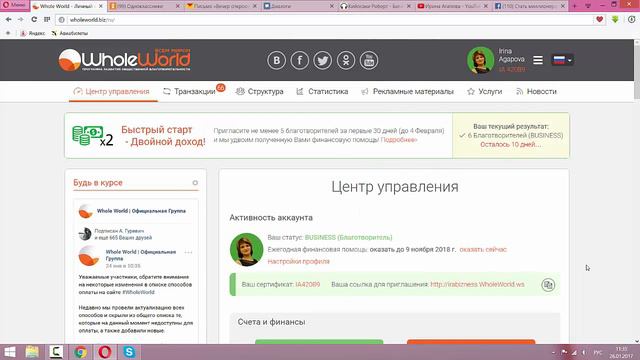Click the WholeWorld logo

124,60
